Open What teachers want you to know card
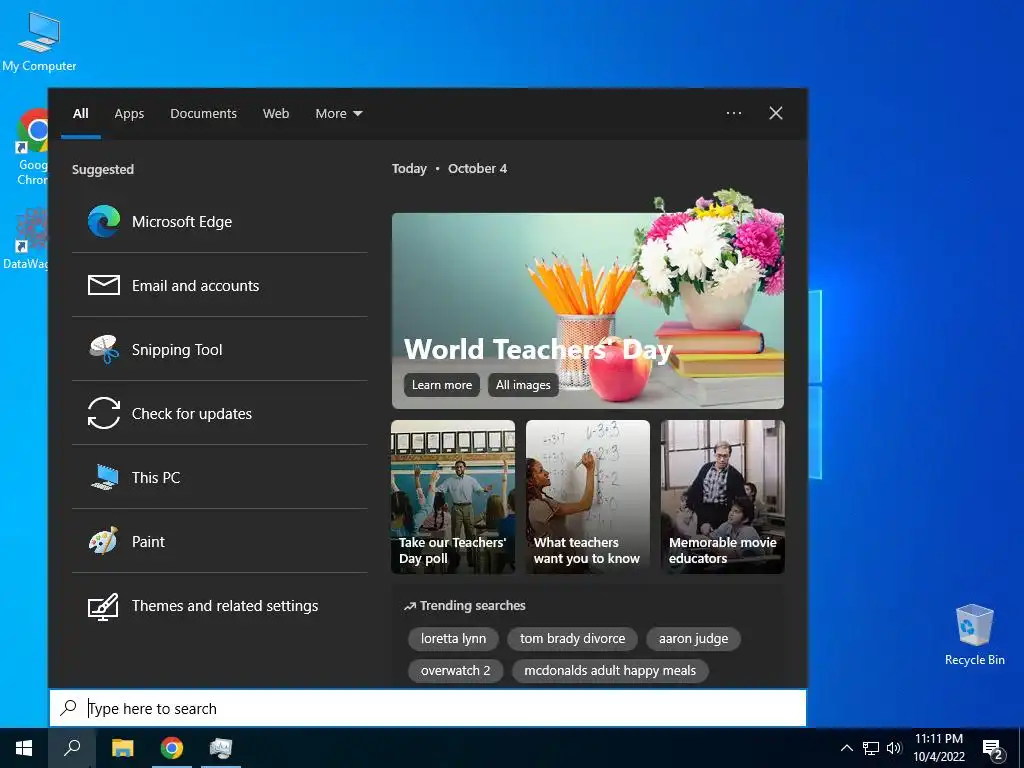 (588, 497)
